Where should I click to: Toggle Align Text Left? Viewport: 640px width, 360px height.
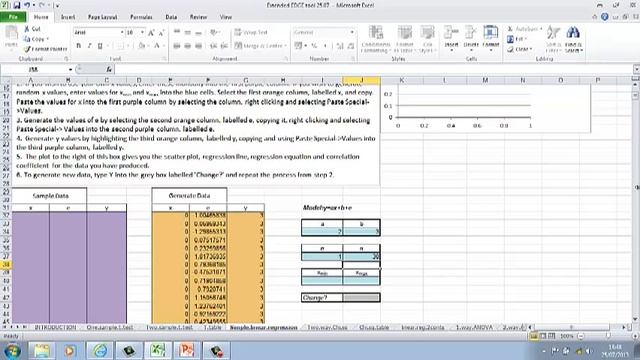(177, 46)
